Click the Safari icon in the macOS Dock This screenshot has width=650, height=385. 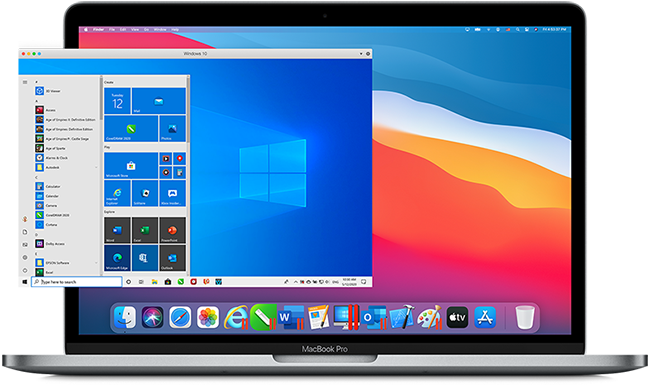[180, 317]
